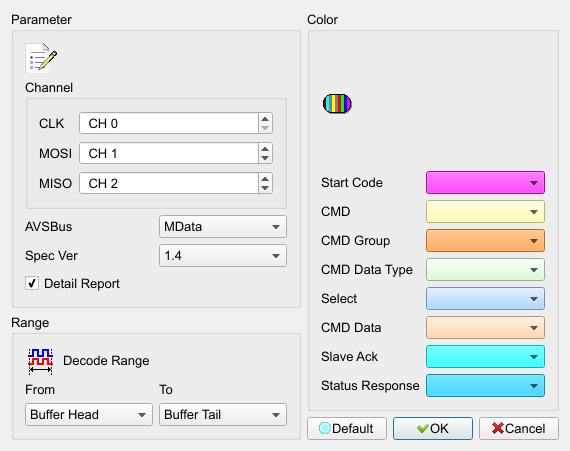
Task: Click the Status Response label
Action: 370,386
